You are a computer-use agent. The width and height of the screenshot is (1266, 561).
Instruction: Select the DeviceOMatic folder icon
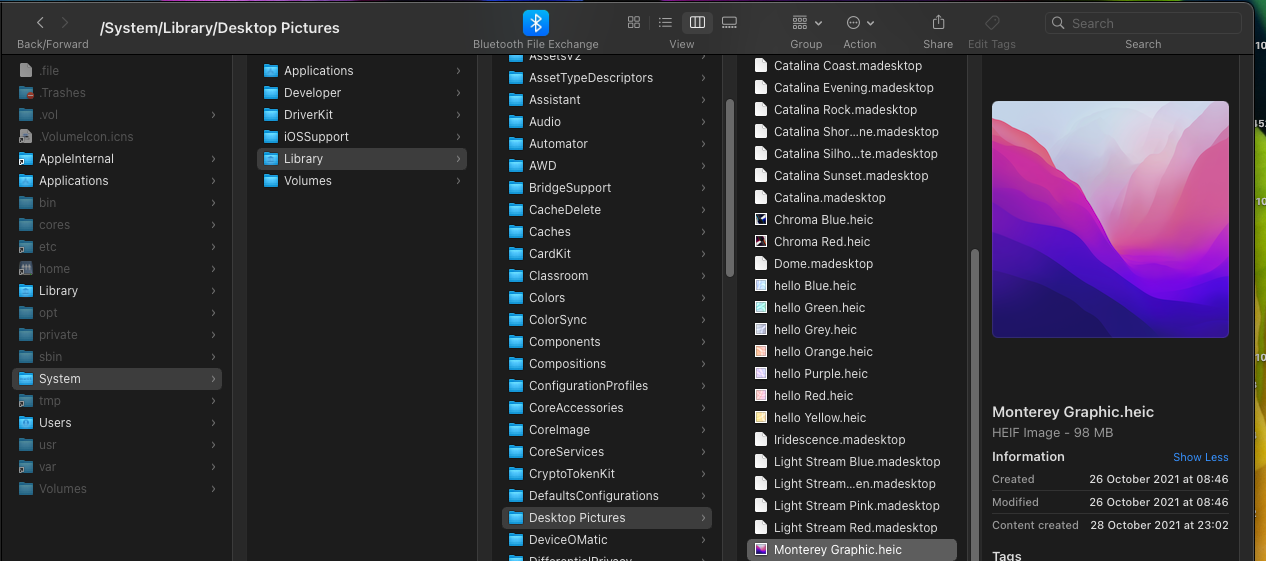click(516, 540)
